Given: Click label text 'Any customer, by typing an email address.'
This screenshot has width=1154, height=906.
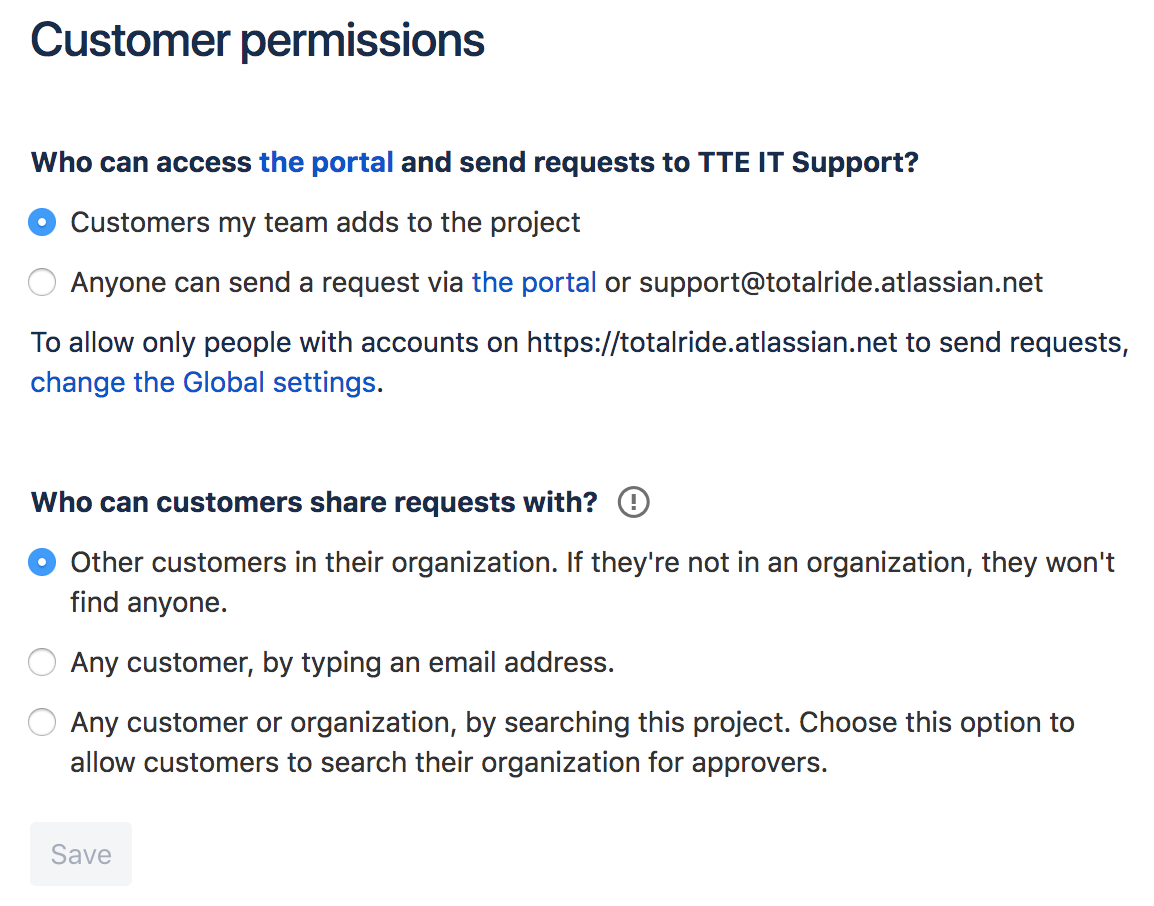Looking at the screenshot, I should (x=342, y=662).
